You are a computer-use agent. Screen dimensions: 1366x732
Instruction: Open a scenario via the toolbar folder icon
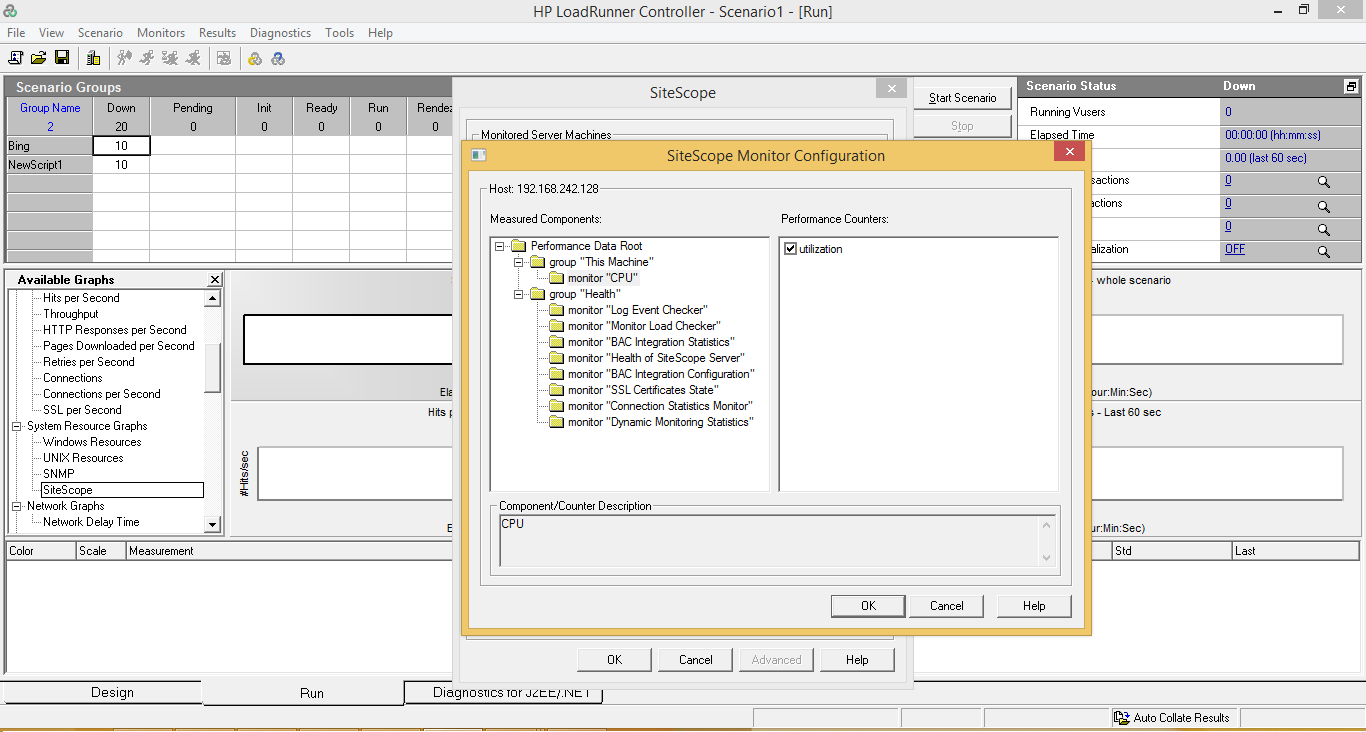39,58
